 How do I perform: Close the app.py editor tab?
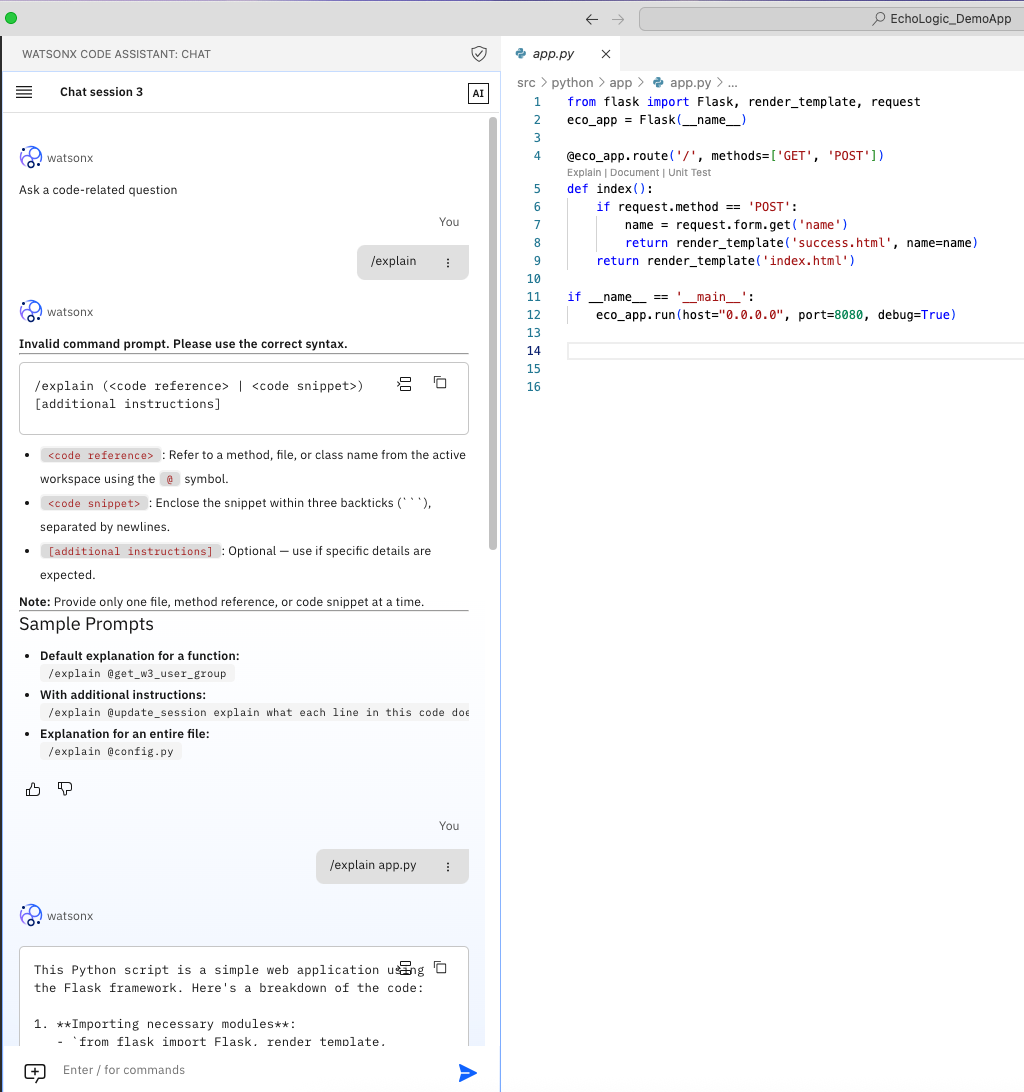click(606, 54)
